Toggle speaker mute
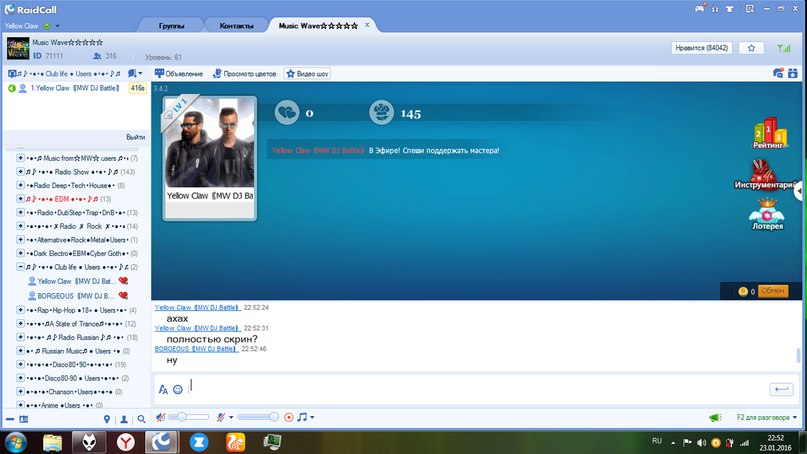This screenshot has width=807, height=454. (x=161, y=417)
